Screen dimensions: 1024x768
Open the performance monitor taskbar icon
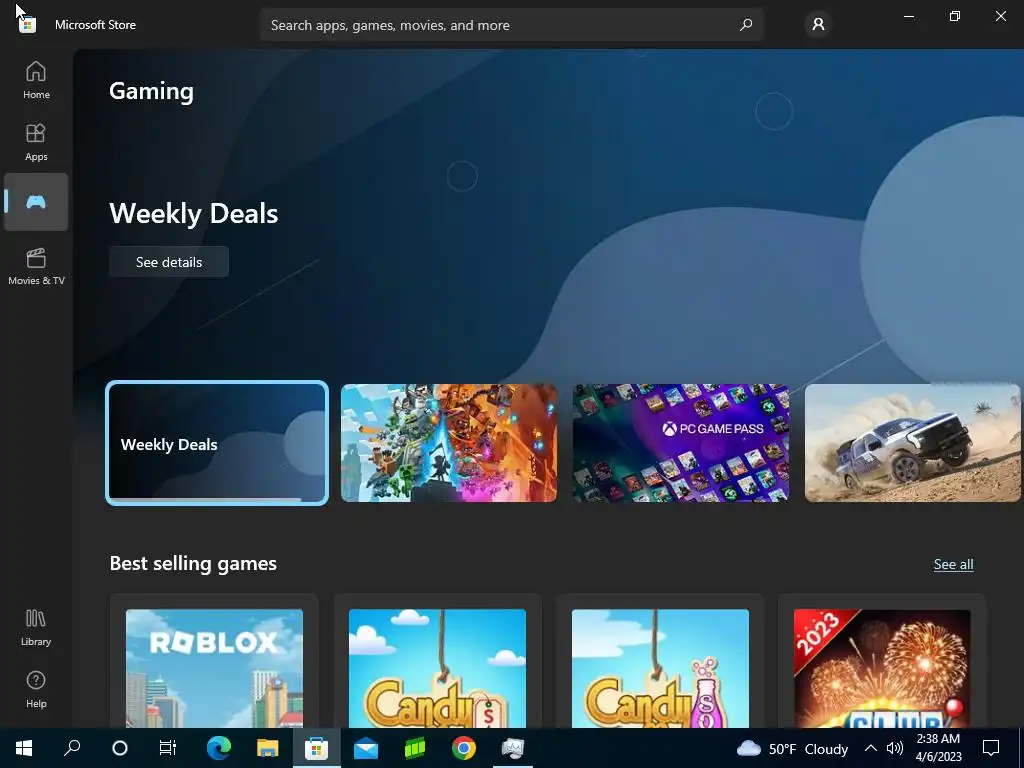513,748
